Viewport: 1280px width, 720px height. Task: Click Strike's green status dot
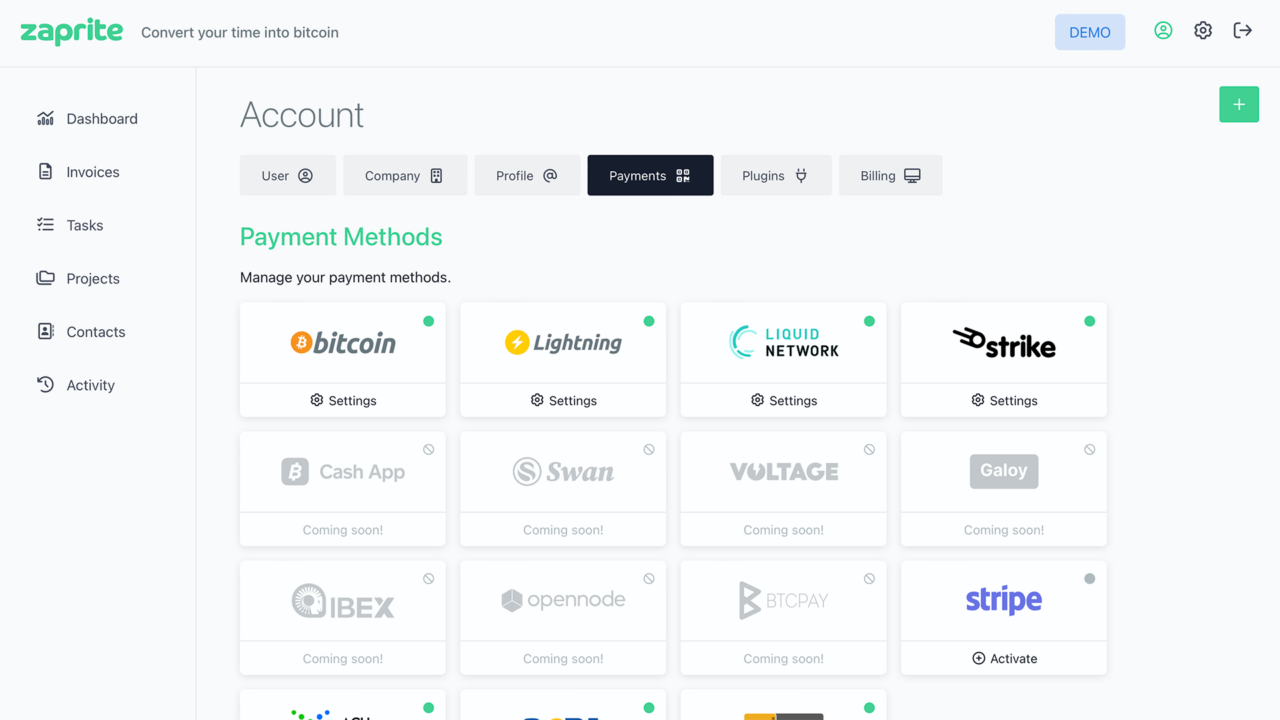tap(1090, 321)
